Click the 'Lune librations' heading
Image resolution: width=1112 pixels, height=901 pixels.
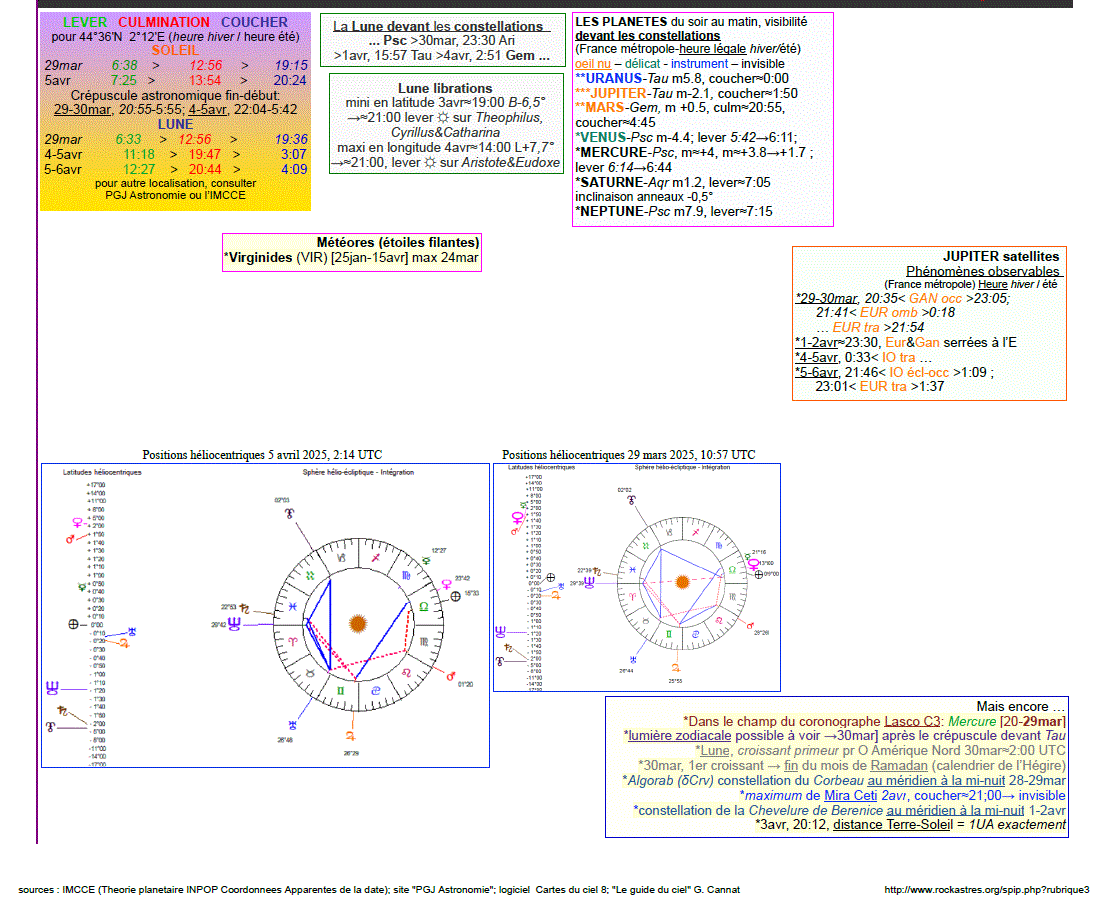pos(445,88)
